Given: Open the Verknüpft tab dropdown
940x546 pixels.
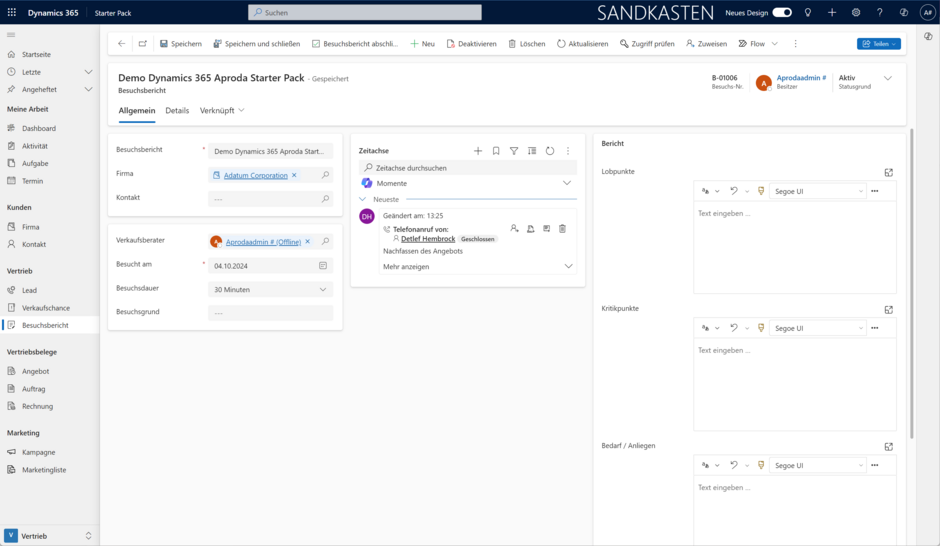Looking at the screenshot, I should pyautogui.click(x=222, y=110).
